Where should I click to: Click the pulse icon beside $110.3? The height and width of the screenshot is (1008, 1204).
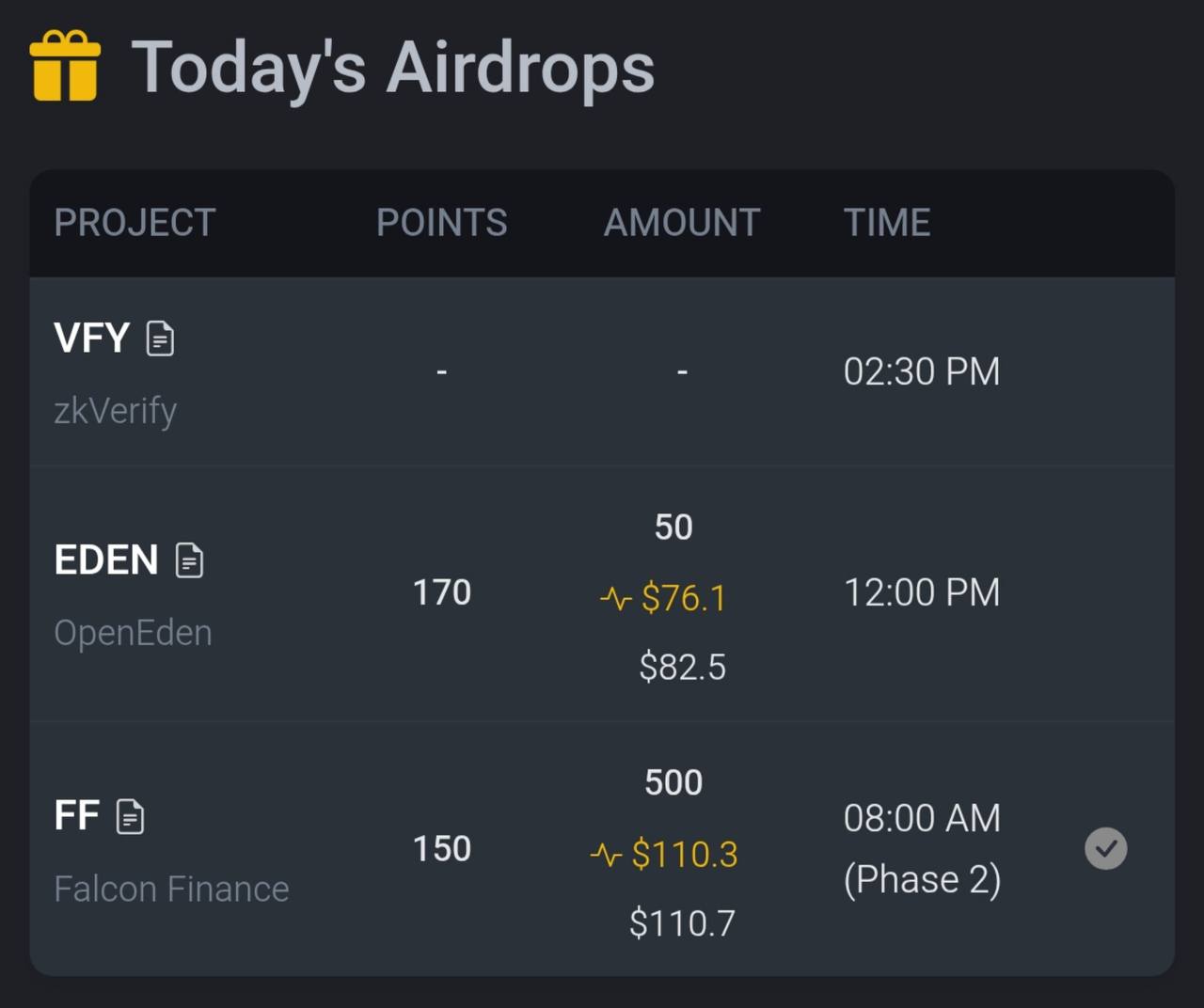coord(607,855)
